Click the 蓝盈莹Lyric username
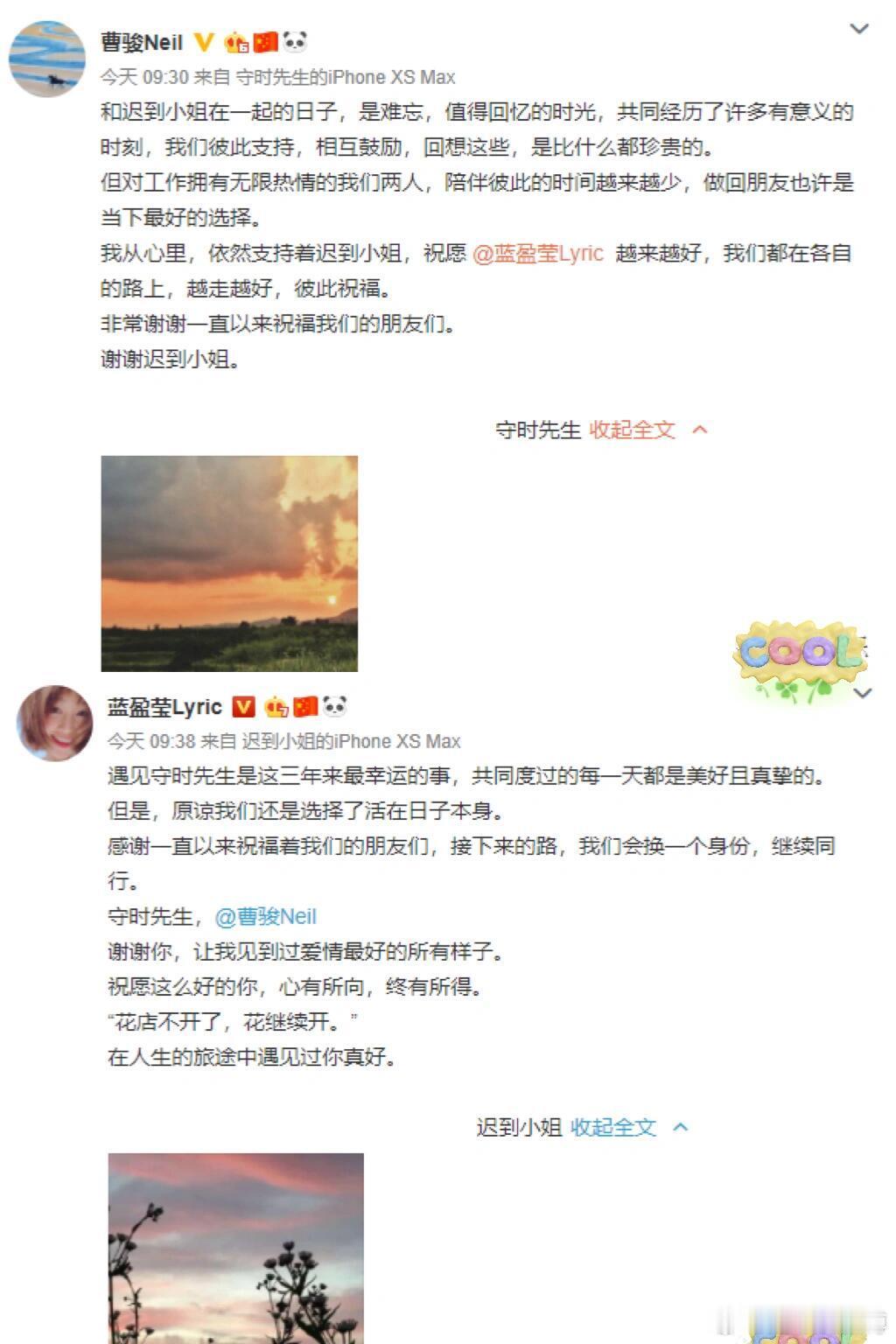 [x=164, y=706]
